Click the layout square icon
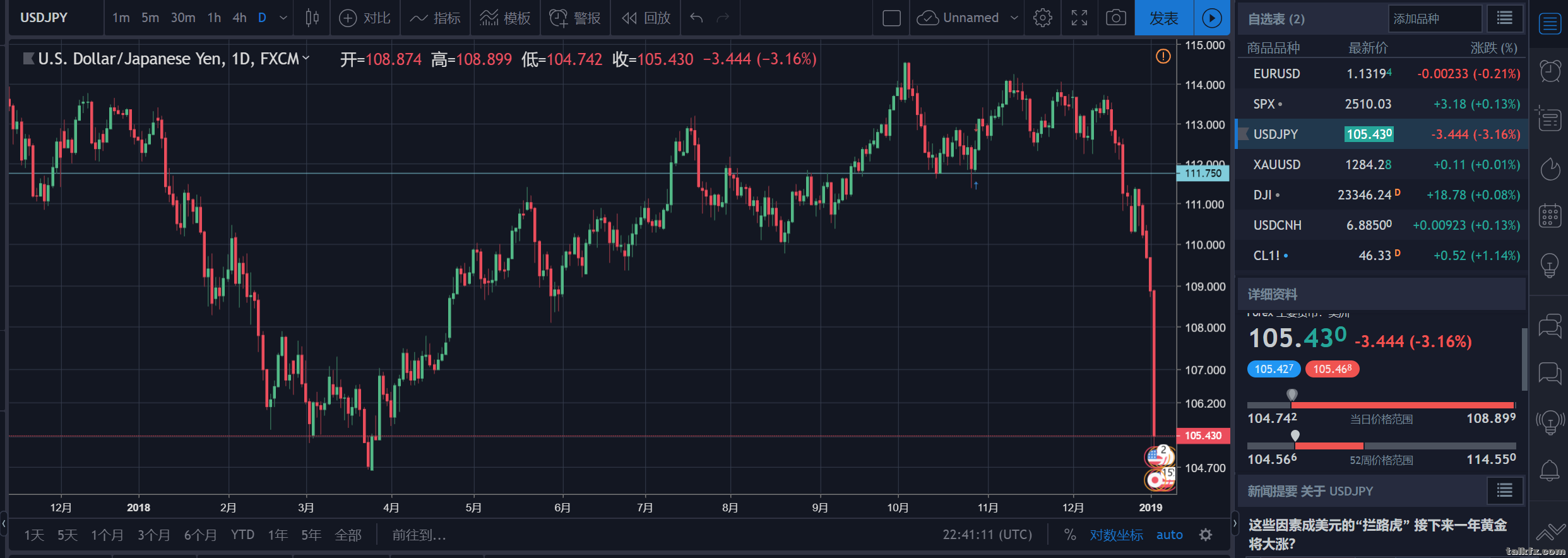 coord(891,18)
